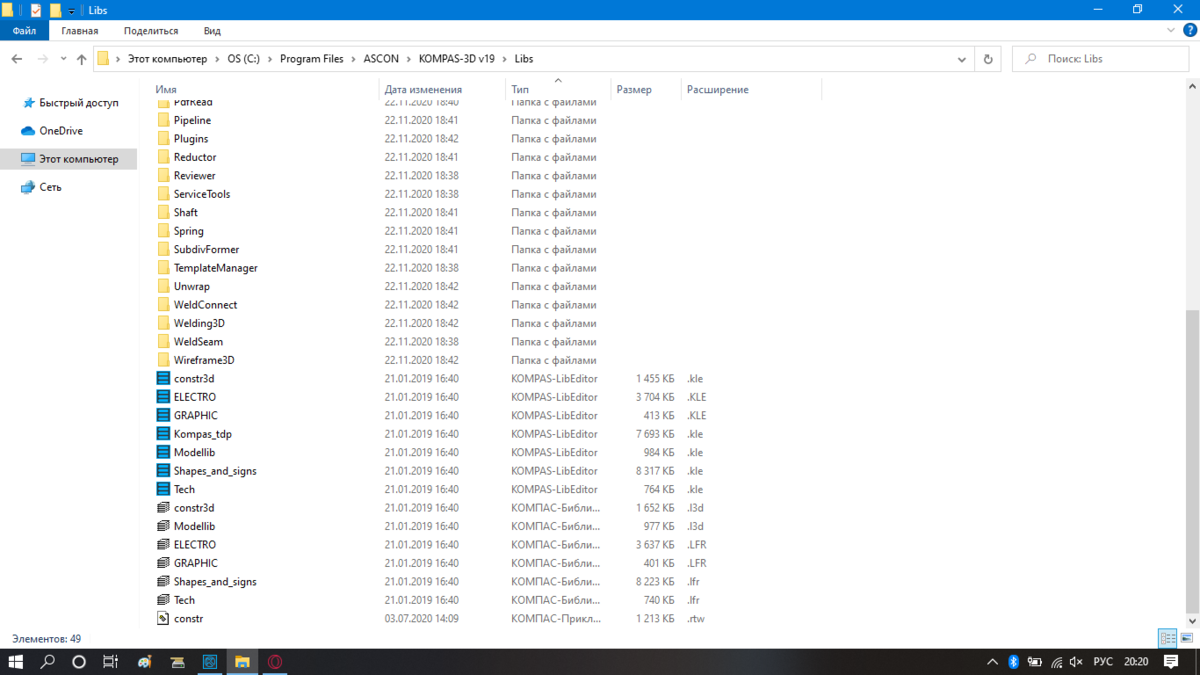Open Windows search from the taskbar
The height and width of the screenshot is (675, 1200).
47,662
